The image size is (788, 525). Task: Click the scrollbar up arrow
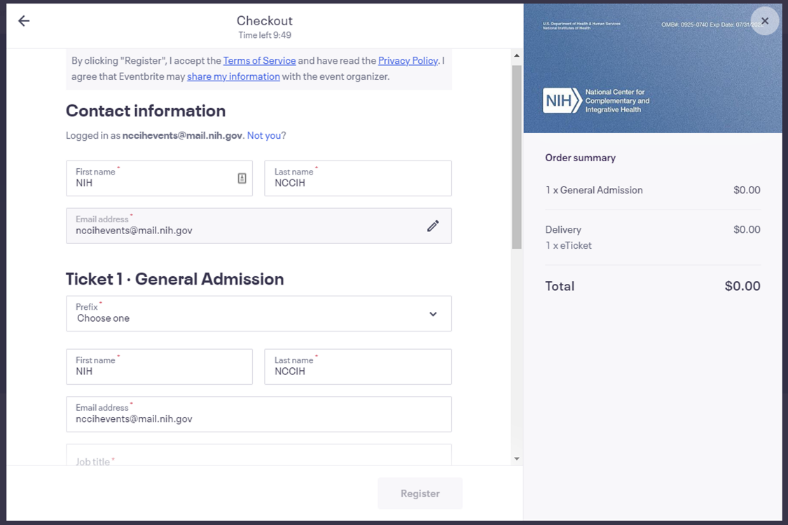pos(517,56)
